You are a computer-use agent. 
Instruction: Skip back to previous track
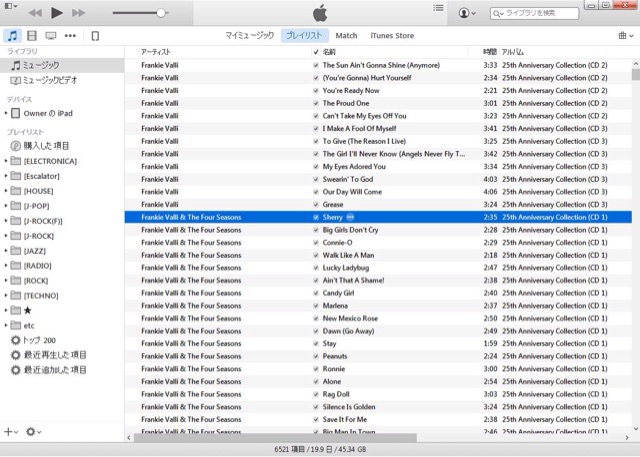[x=36, y=13]
